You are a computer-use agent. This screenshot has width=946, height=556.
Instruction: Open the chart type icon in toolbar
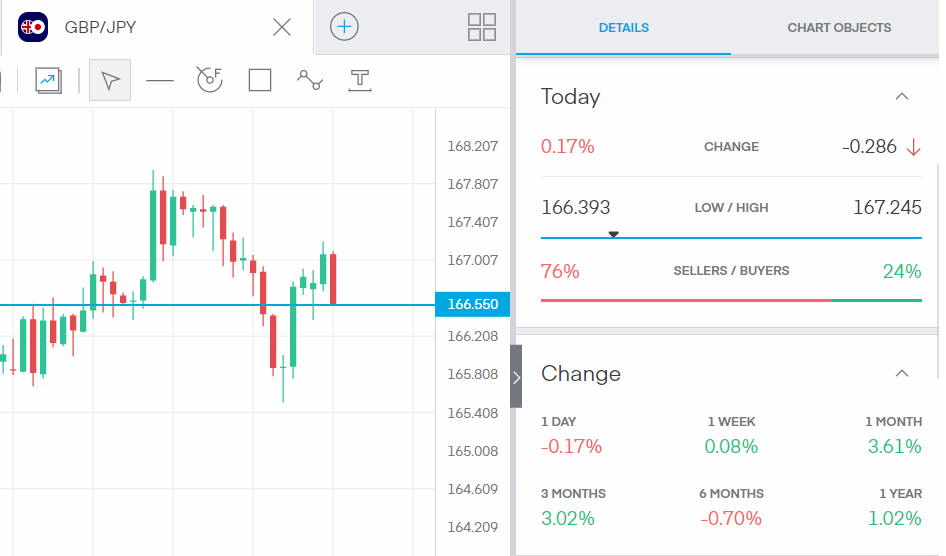48,80
